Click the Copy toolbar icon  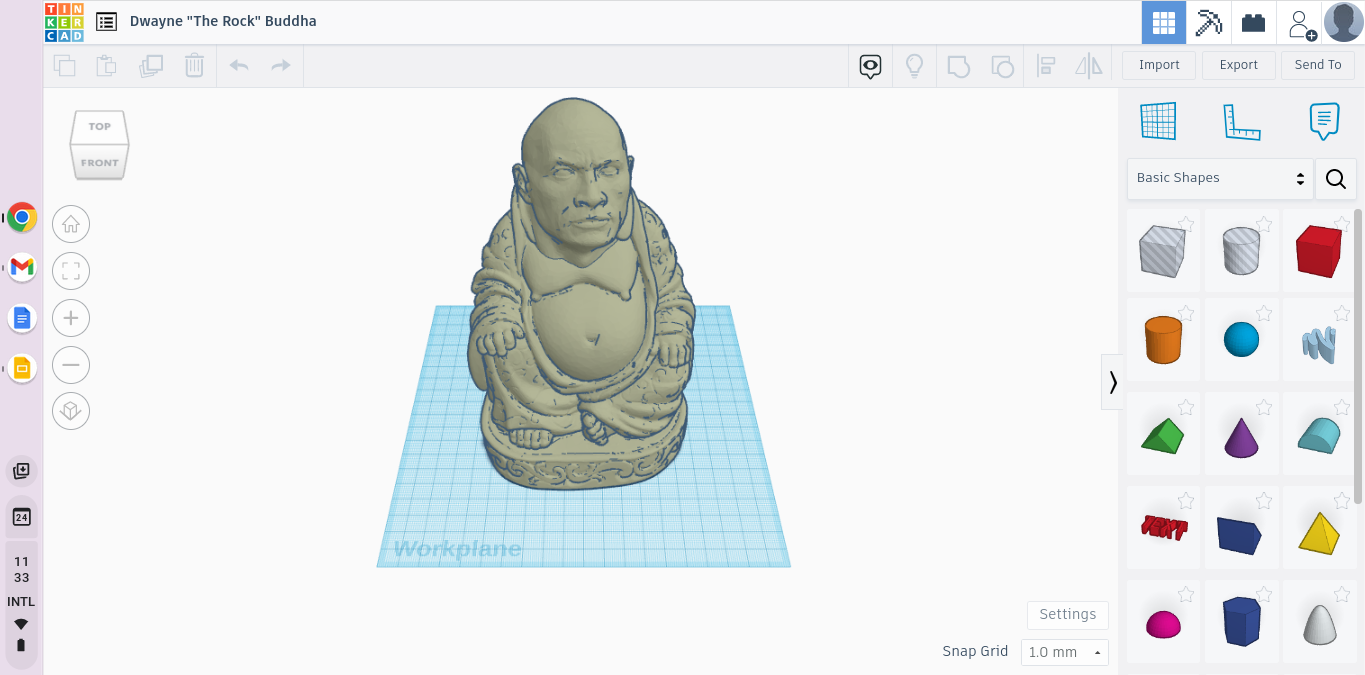65,66
